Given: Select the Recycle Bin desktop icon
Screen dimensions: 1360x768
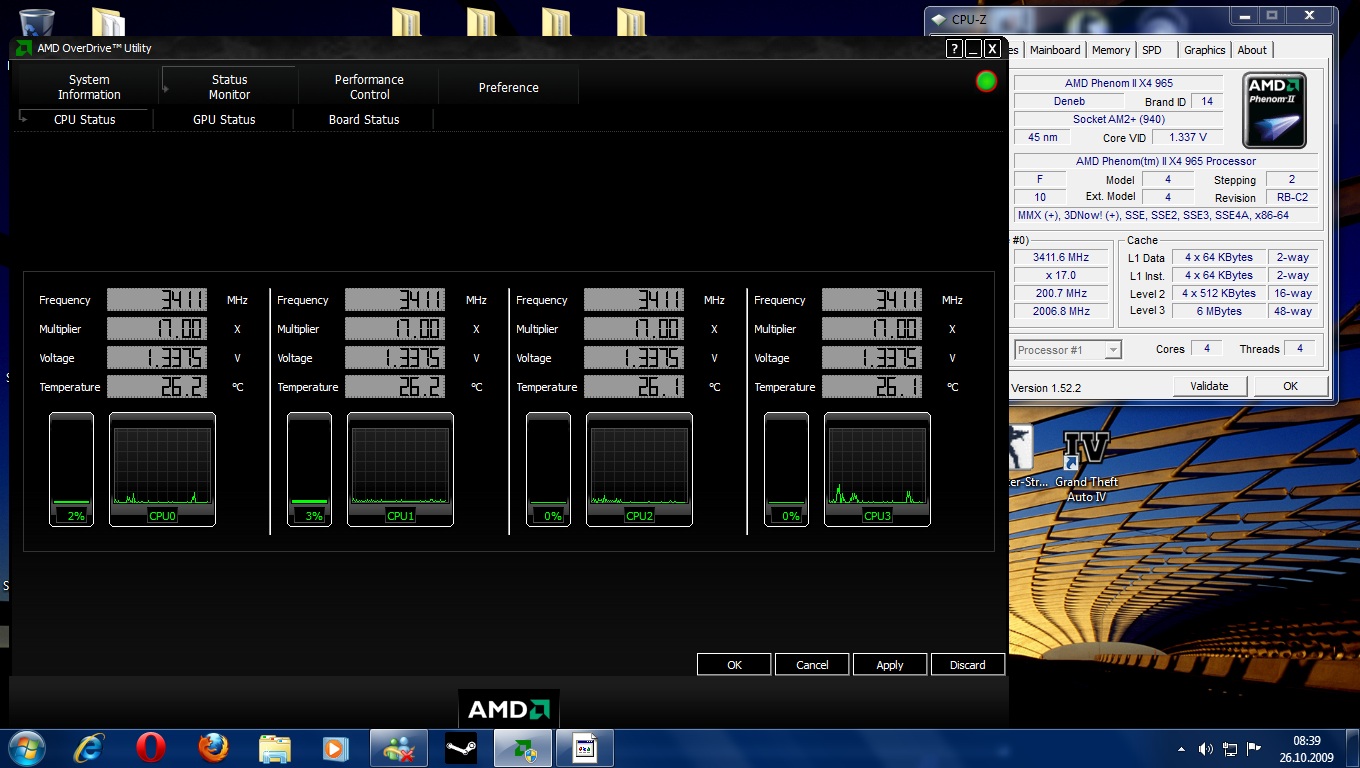Looking at the screenshot, I should tap(37, 22).
